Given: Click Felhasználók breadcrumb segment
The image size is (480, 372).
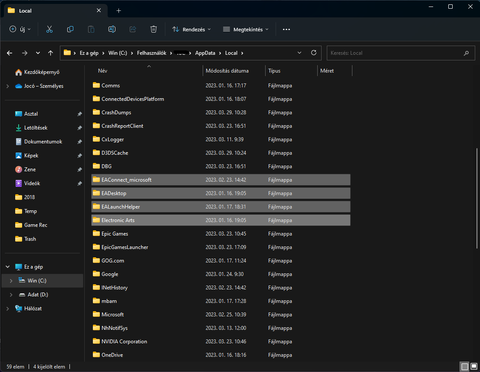Looking at the screenshot, I should pos(151,53).
